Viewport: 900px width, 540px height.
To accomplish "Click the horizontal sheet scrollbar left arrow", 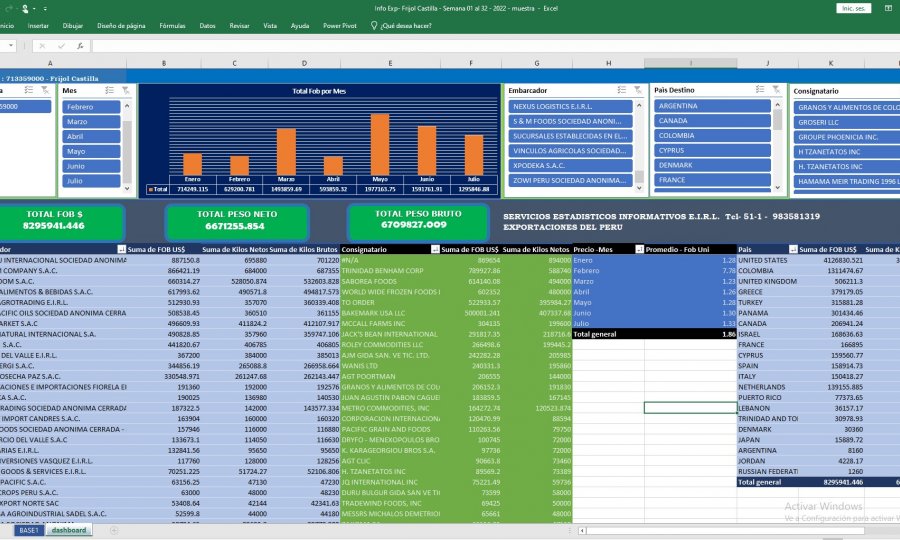I will pos(581,531).
